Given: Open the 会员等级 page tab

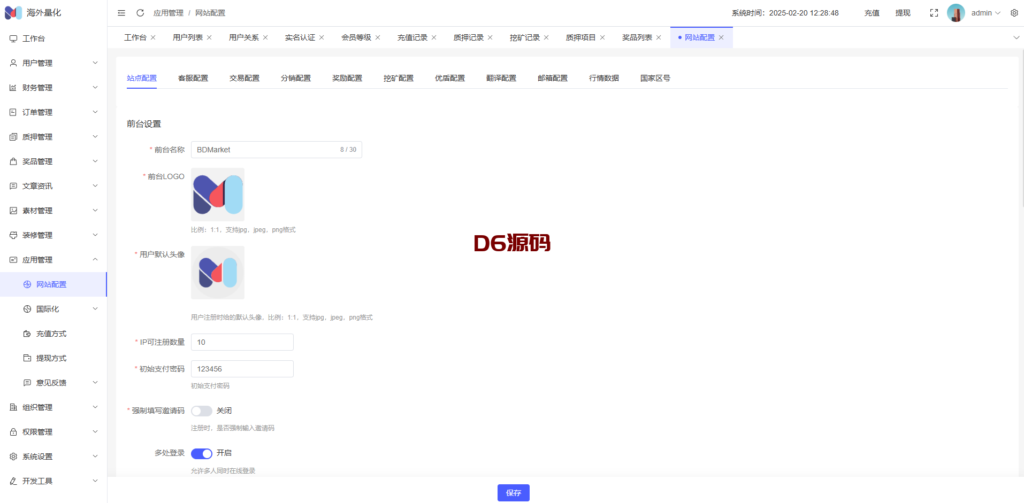Looking at the screenshot, I should click(356, 38).
